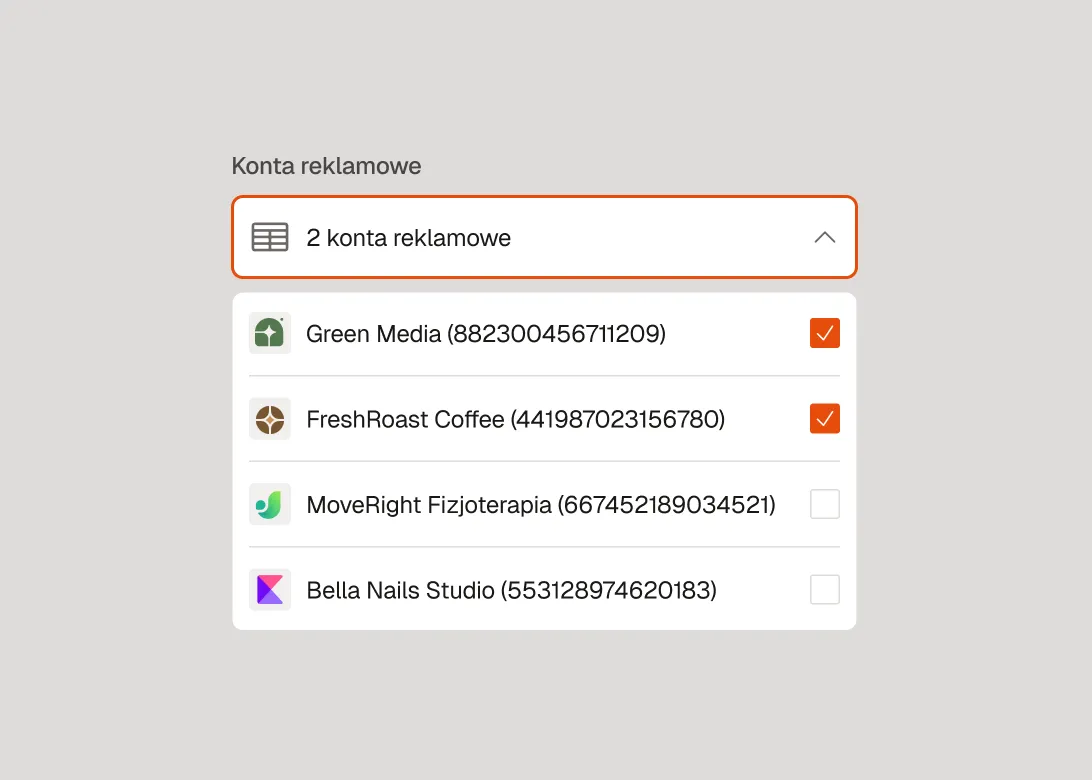Select FreshRoast Coffee from the list
Viewport: 1092px width, 780px height.
point(514,419)
